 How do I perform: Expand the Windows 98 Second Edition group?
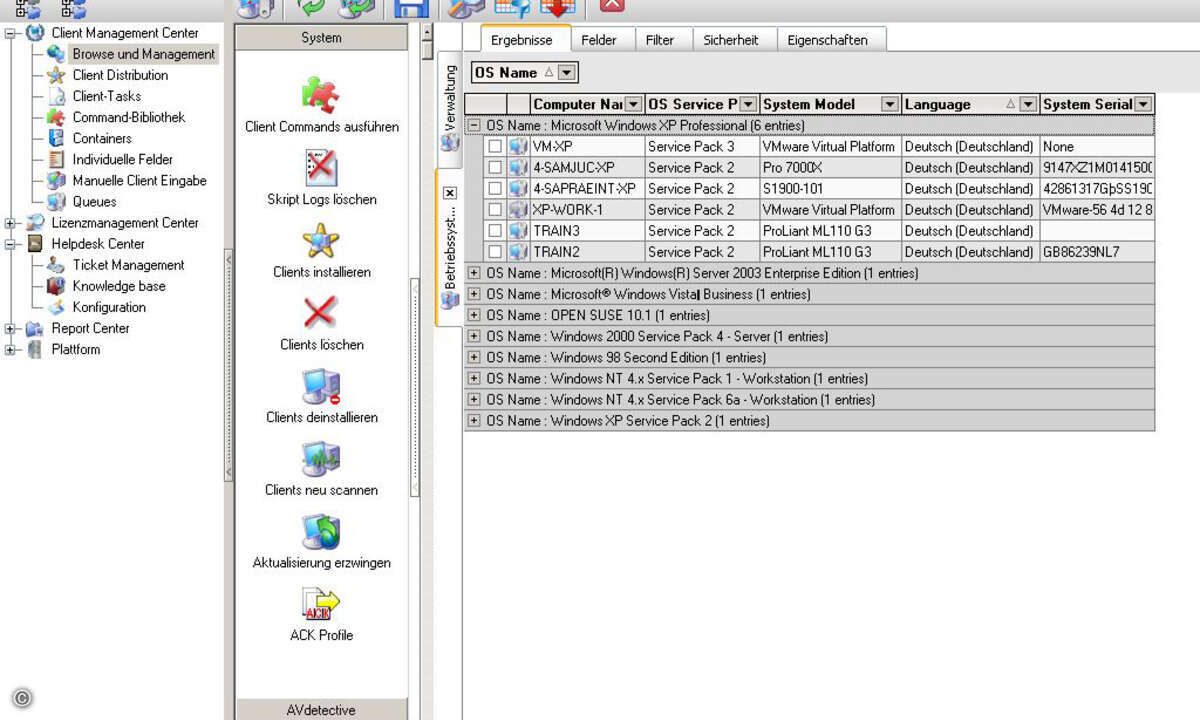click(474, 357)
